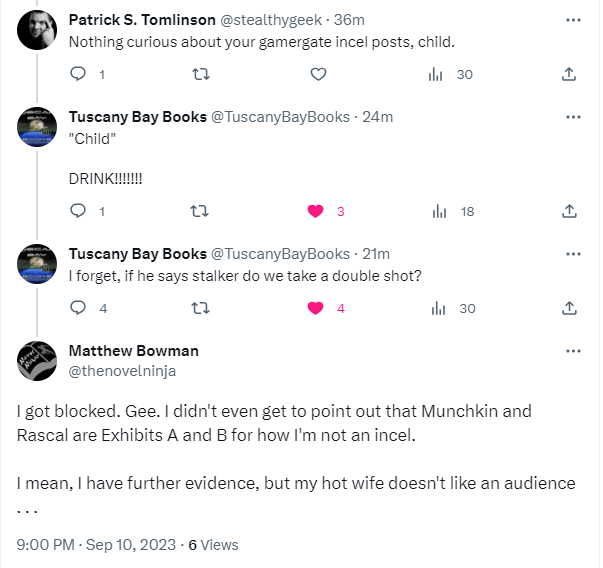Image resolution: width=603 pixels, height=568 pixels.
Task: Open Matthew Bowman's profile name
Action: click(x=133, y=351)
